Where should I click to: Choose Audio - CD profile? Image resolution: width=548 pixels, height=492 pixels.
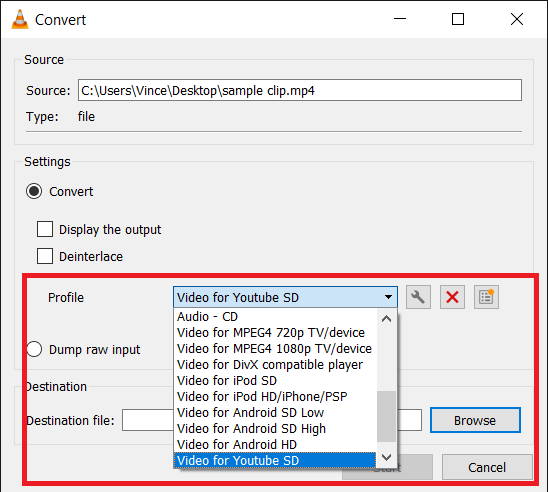tap(275, 317)
